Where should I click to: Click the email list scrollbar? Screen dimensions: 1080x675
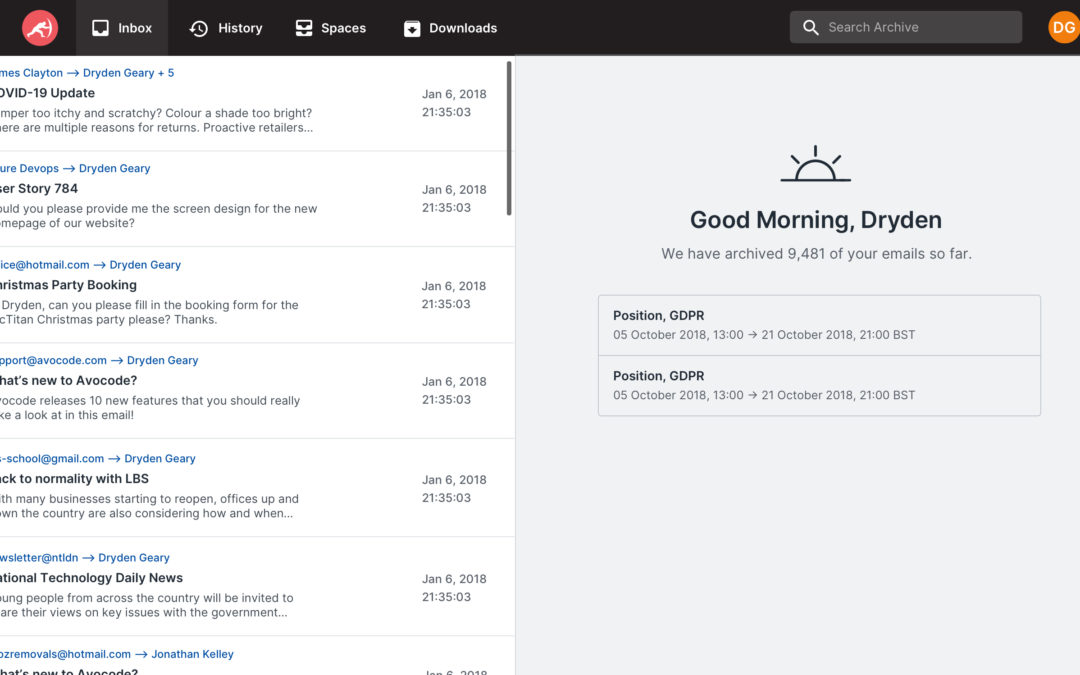click(x=509, y=138)
